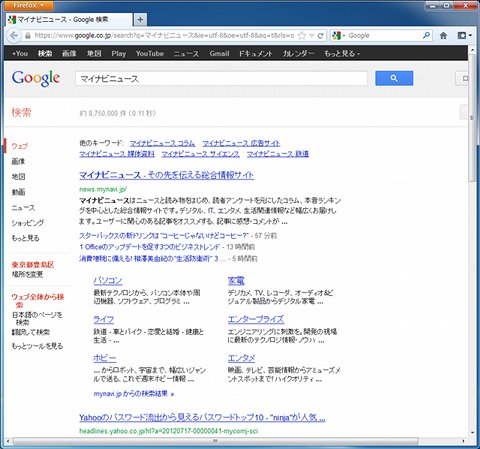Screen dimensions: 480x449
Task: Select ウェブ in the left sidebar
Action: click(20, 146)
